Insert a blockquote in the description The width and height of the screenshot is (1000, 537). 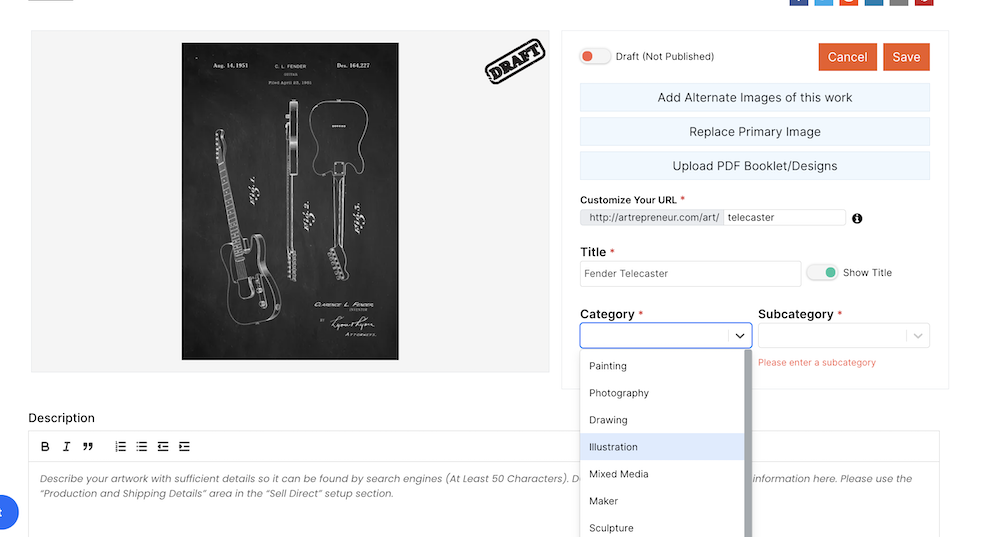pyautogui.click(x=88, y=446)
